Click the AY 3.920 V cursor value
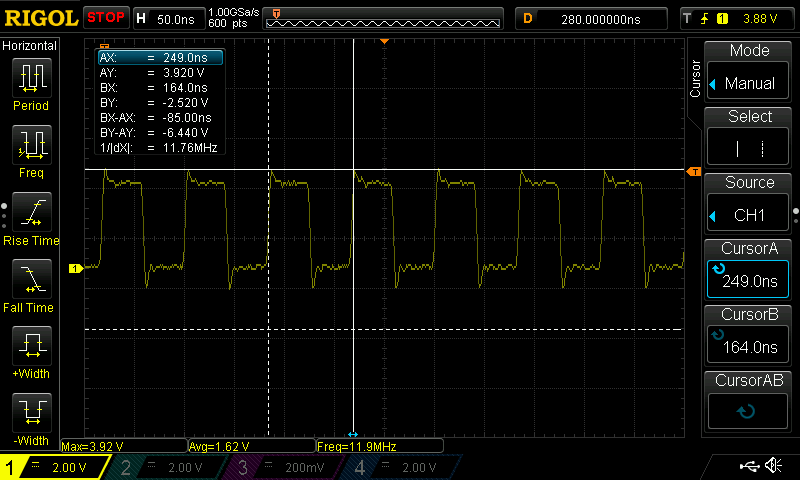 tap(184, 73)
